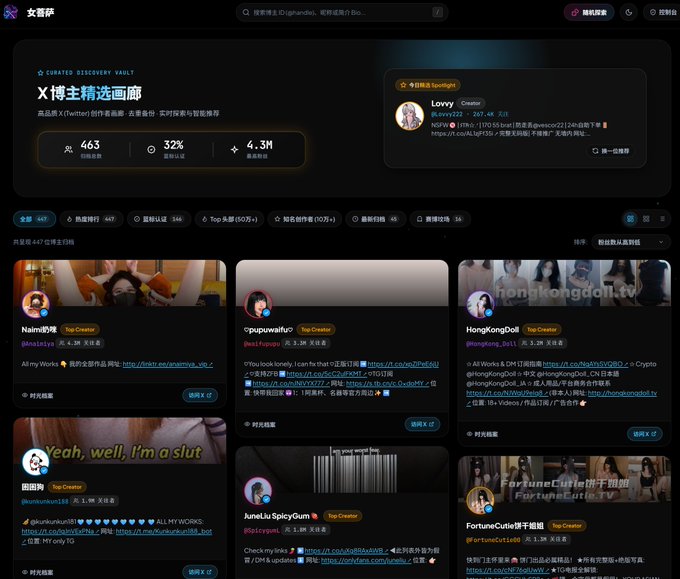The image size is (680, 579).
Task: Click 访问 X button on Naimi奶咪 card
Action: [200, 395]
